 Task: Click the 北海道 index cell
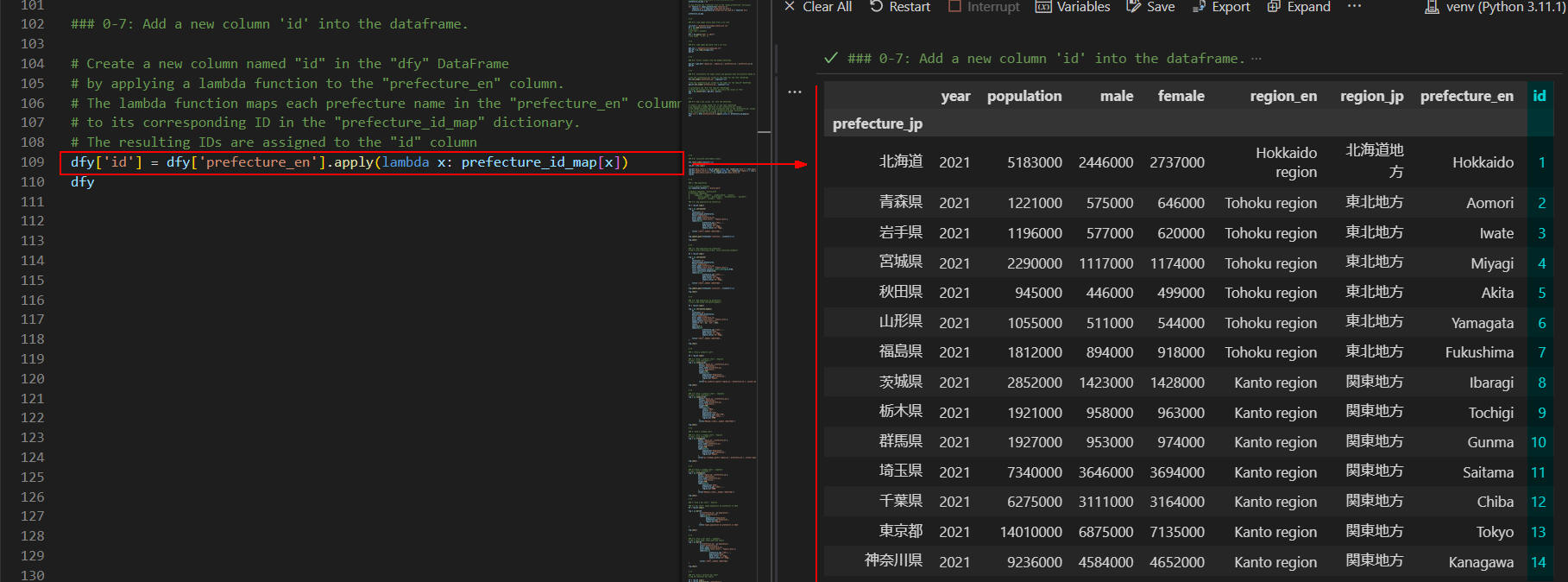pyautogui.click(x=901, y=161)
